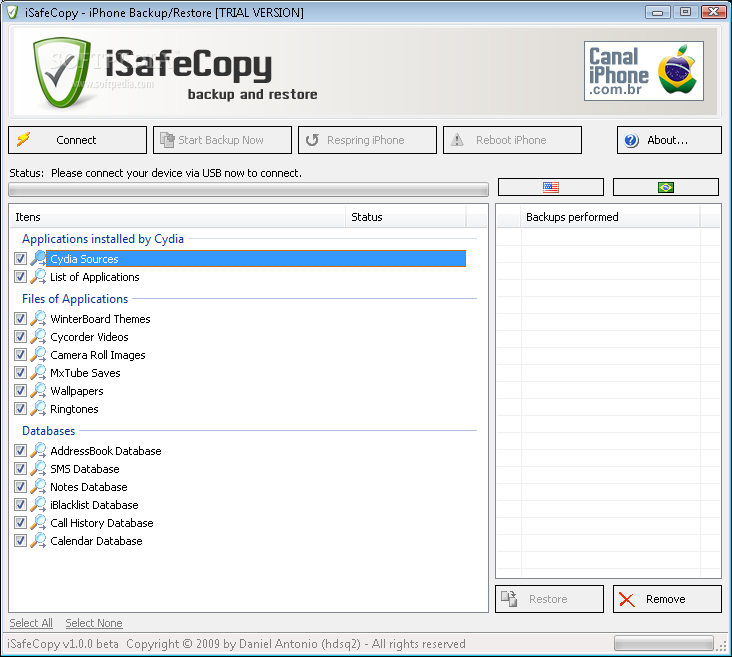Image resolution: width=732 pixels, height=657 pixels.
Task: Click the Connect lightning bolt button
Action: [x=77, y=140]
